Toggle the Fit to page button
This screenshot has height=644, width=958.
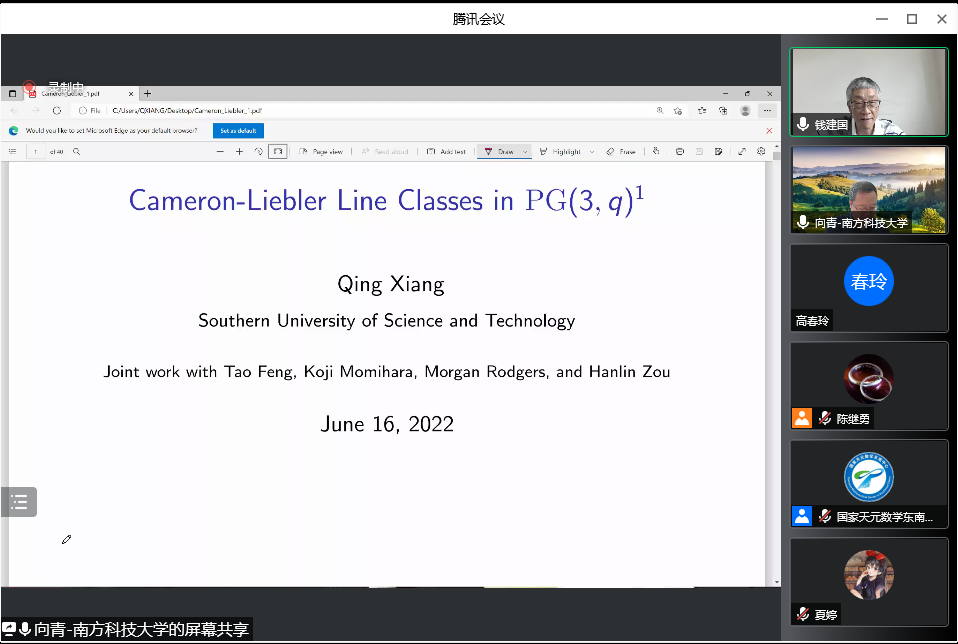(x=277, y=152)
